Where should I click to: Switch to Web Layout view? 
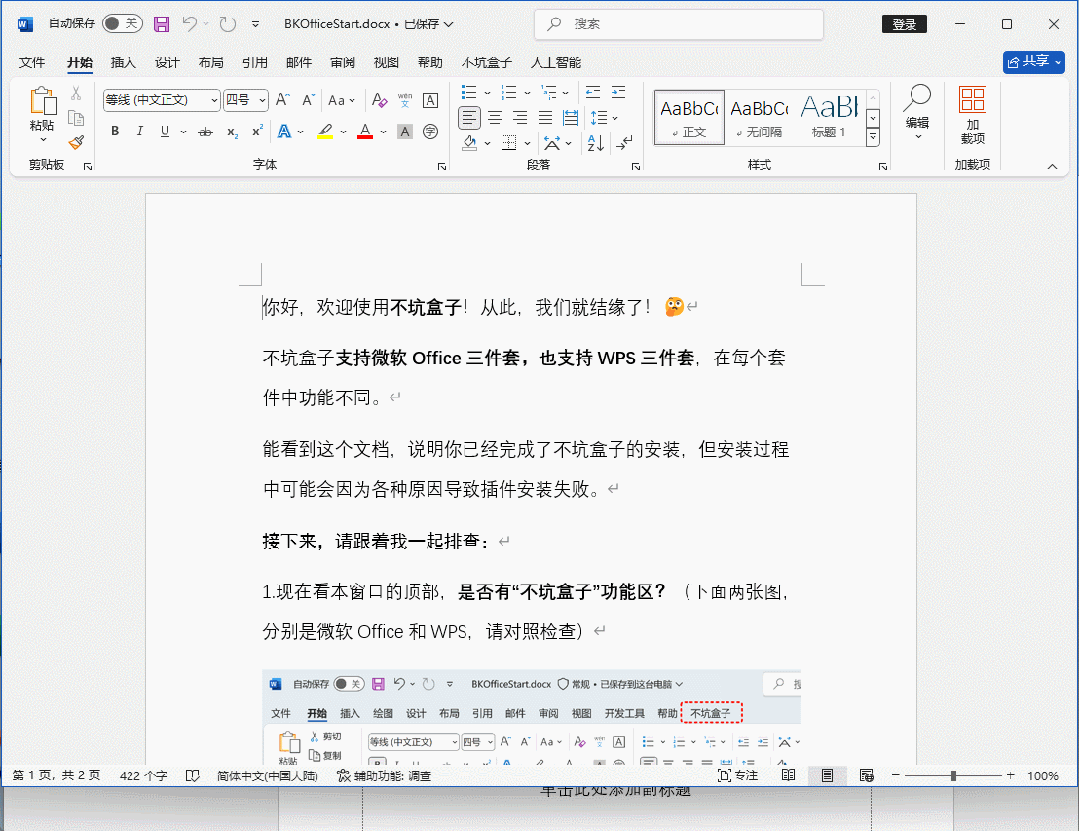coord(866,775)
